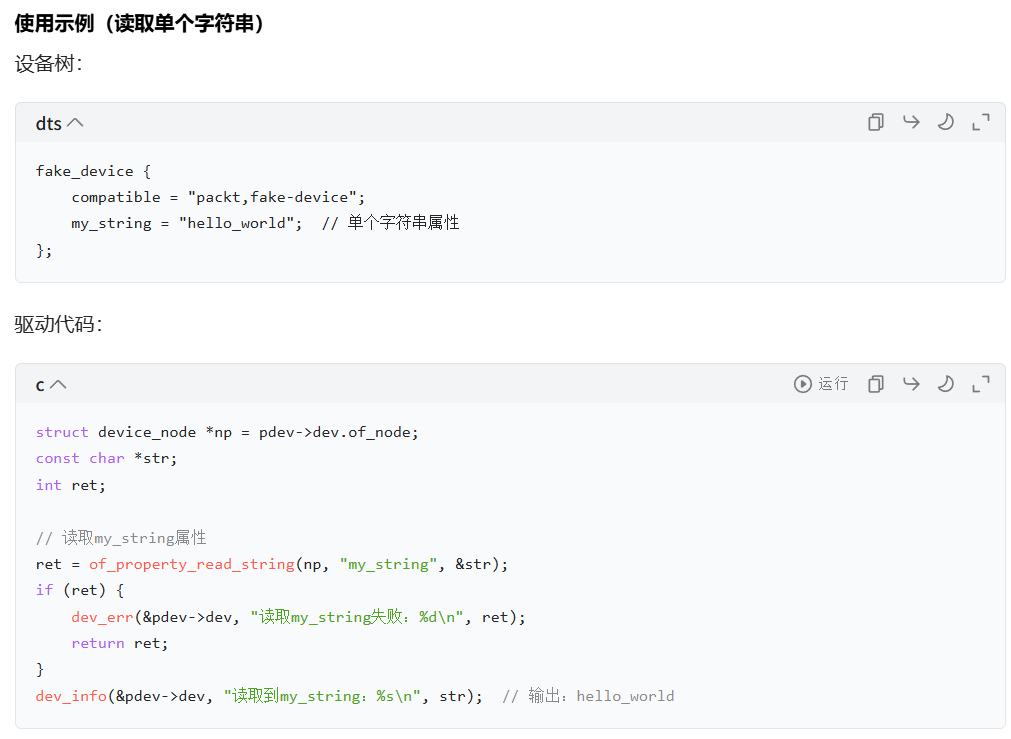
Task: Click the struct device_node *np line
Action: click(227, 432)
